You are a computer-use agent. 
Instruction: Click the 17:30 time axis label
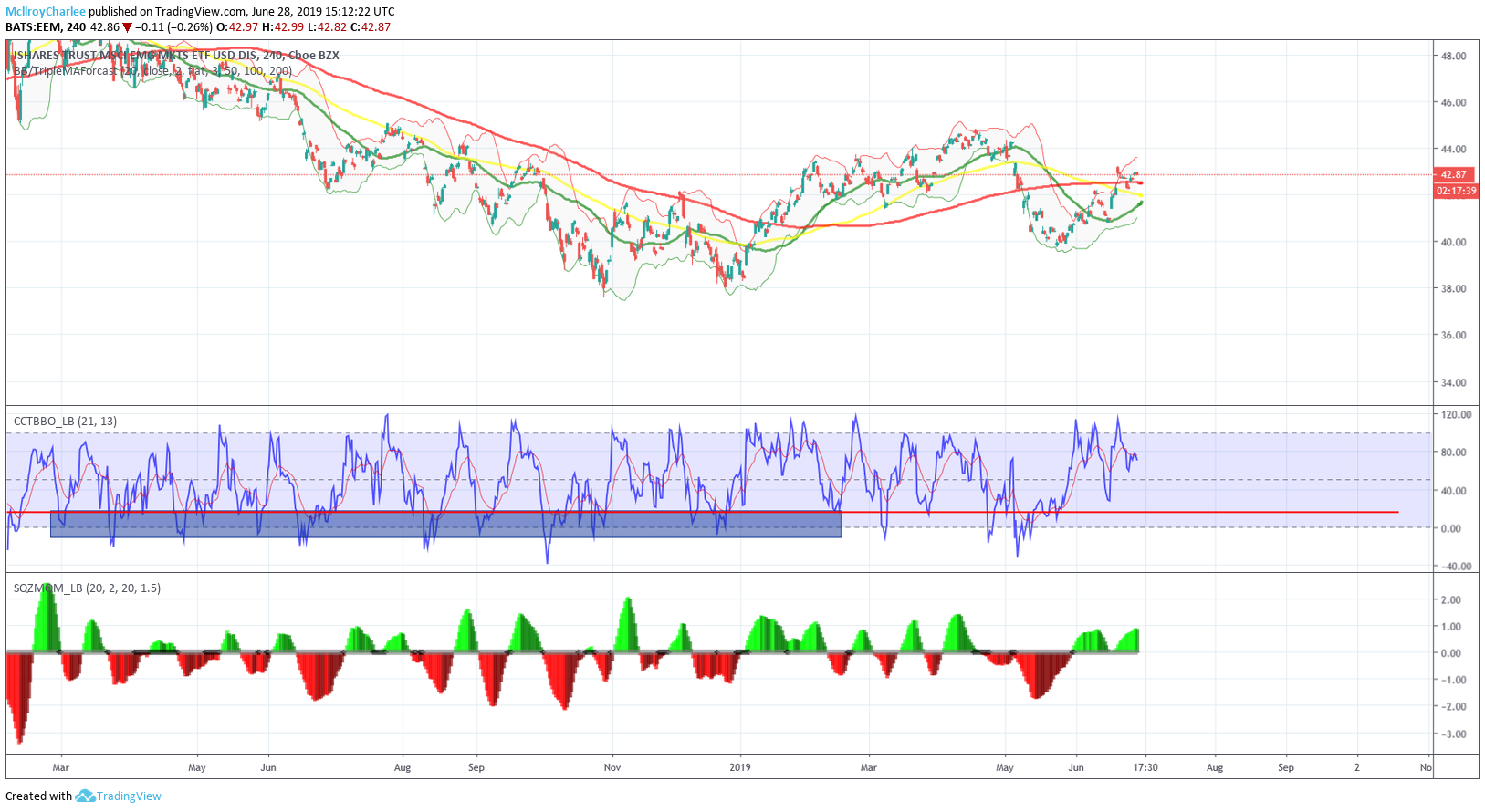click(x=1146, y=767)
